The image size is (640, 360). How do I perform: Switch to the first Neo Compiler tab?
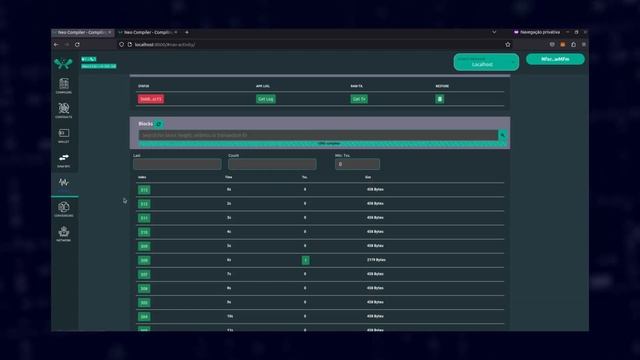(82, 32)
